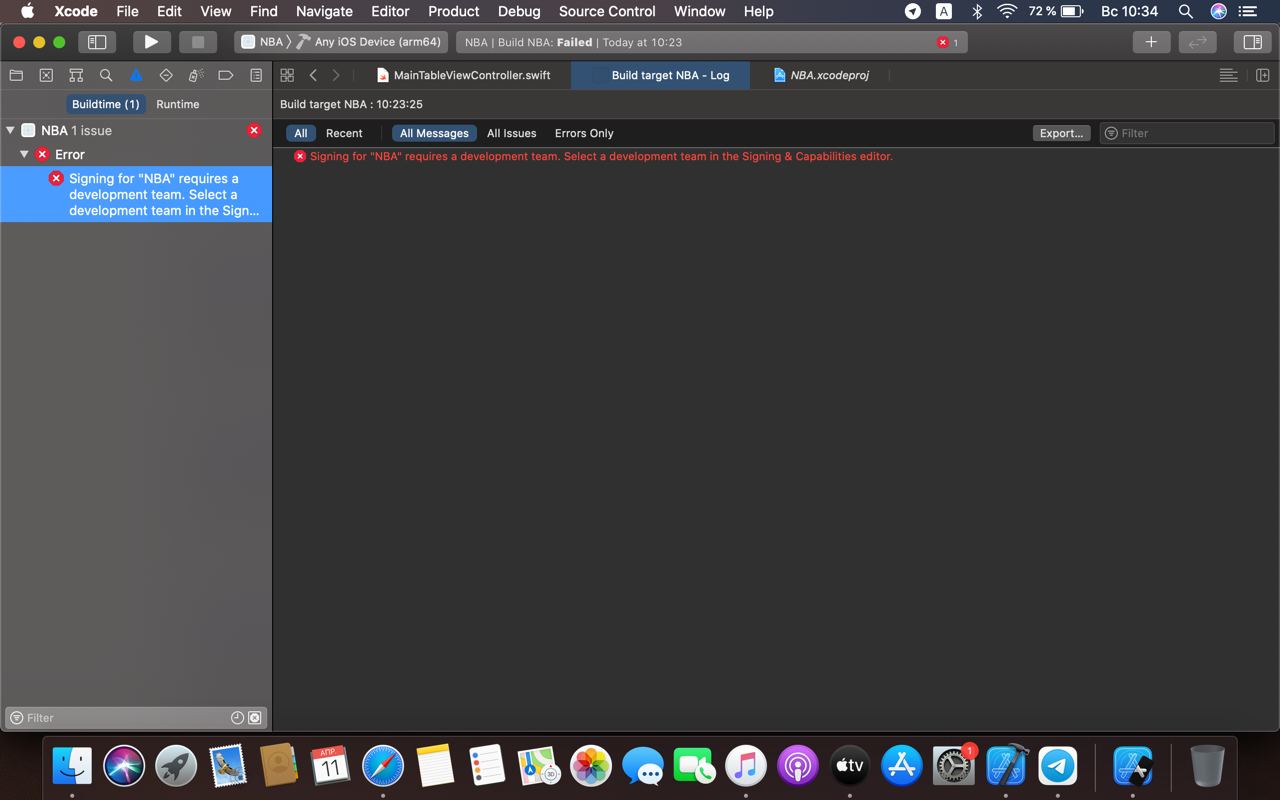Choose the NBA scheme selector
This screenshot has width=1280, height=800.
point(262,42)
